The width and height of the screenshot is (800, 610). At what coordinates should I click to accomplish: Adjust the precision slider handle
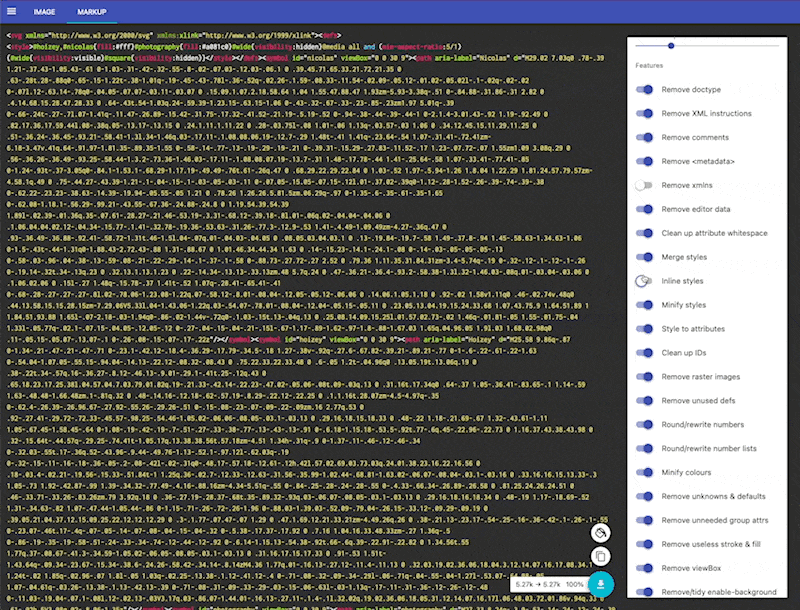pos(671,46)
